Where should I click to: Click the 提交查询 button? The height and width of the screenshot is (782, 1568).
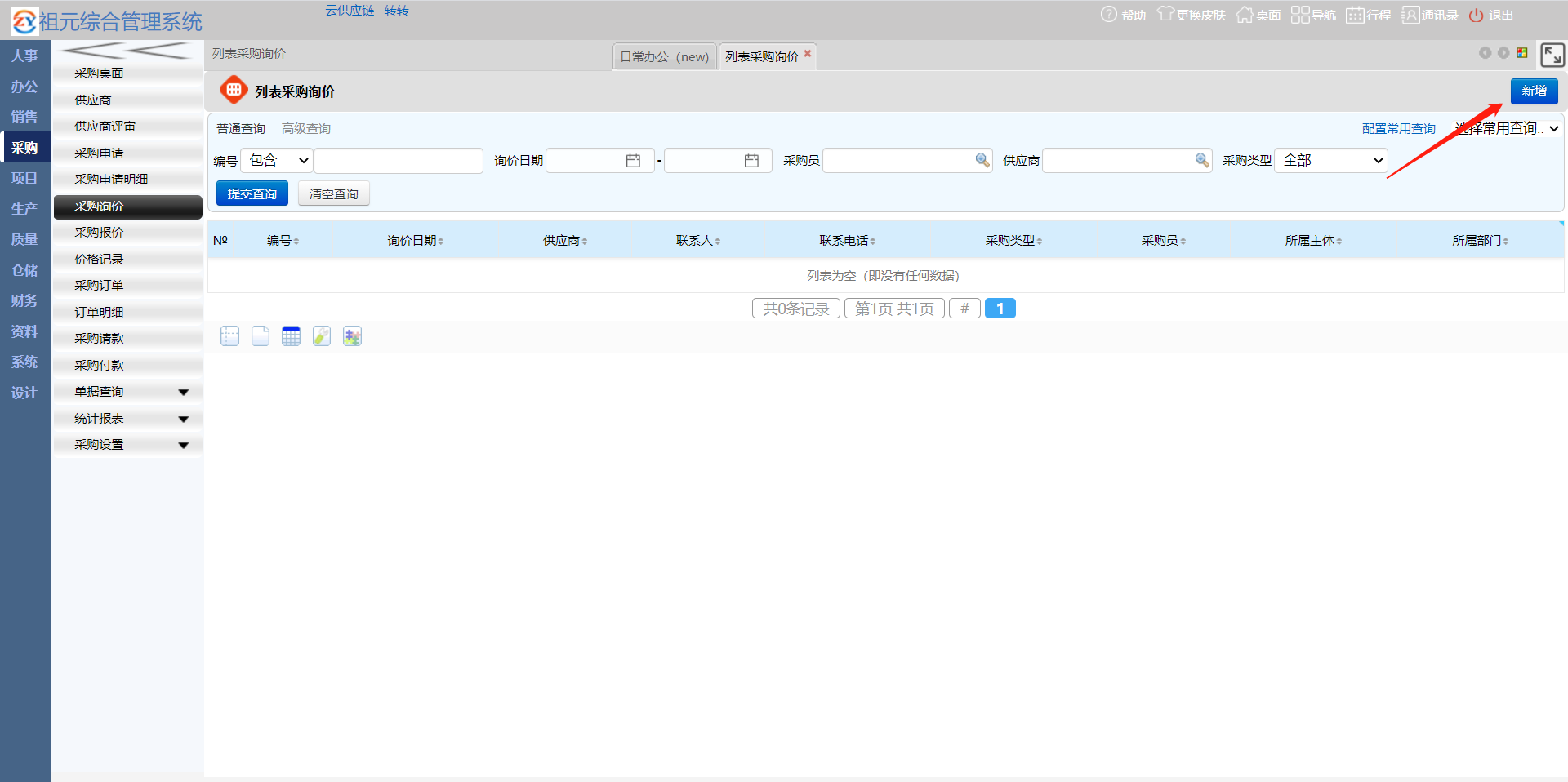click(252, 193)
